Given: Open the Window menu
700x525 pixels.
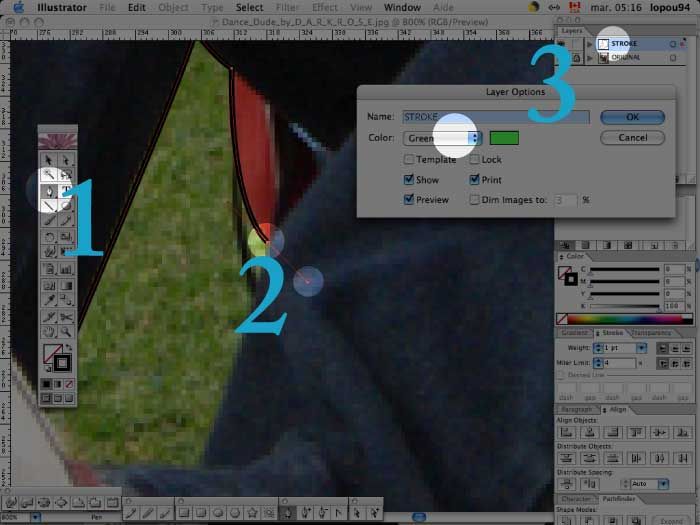Looking at the screenshot, I should (402, 8).
